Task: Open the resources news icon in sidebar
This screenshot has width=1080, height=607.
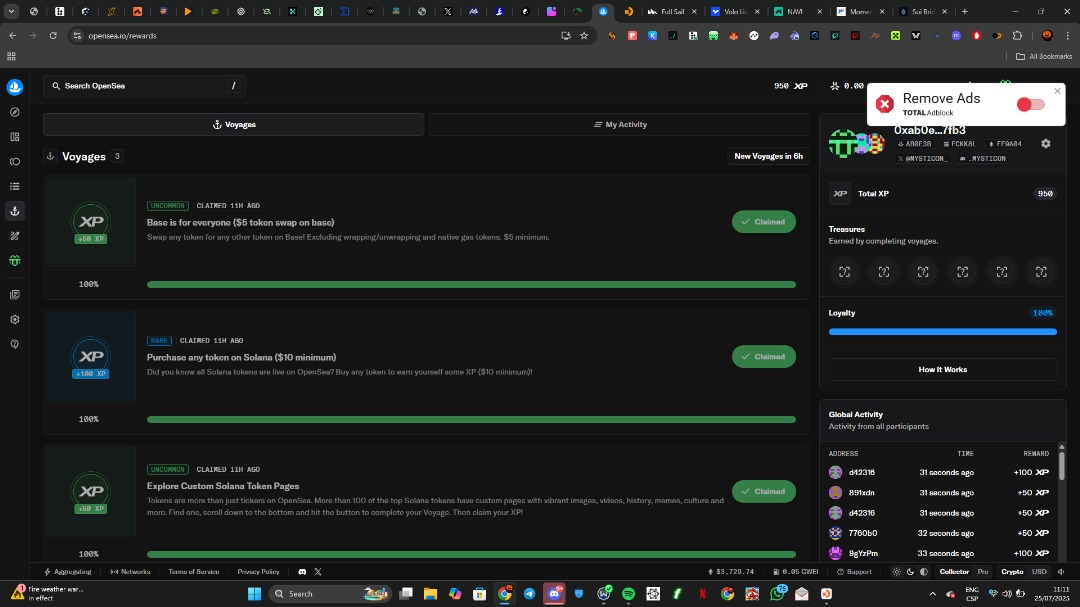Action: pos(14,295)
